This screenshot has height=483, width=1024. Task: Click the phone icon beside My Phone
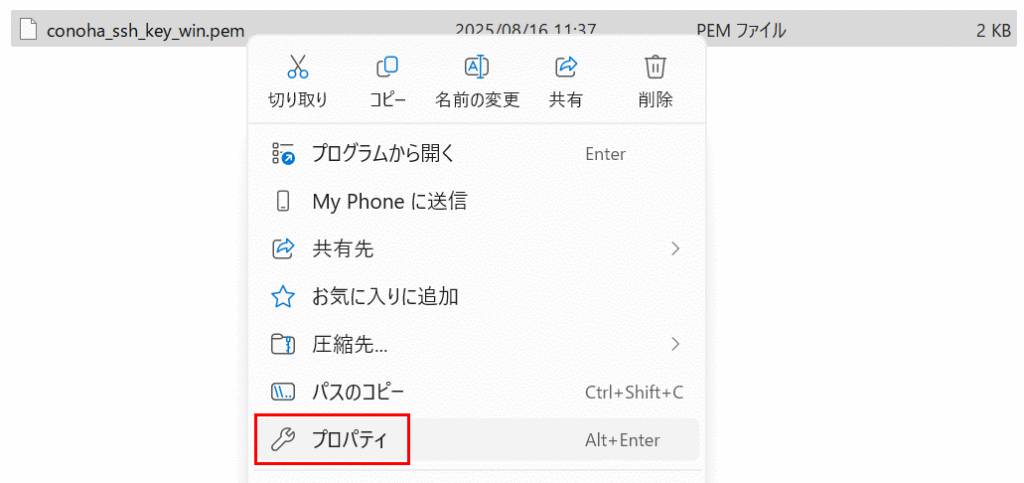pos(283,201)
